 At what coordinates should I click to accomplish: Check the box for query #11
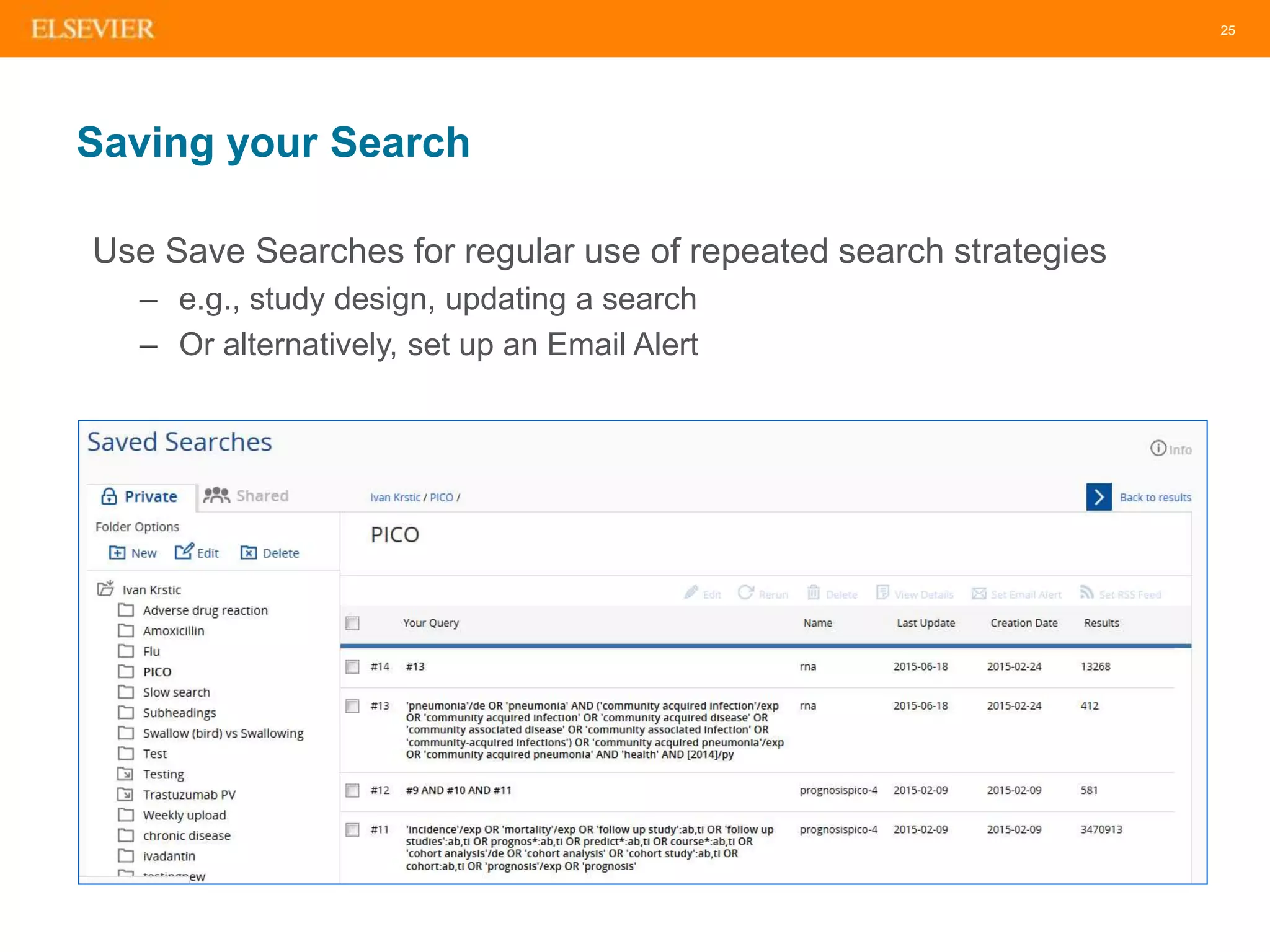coord(353,829)
